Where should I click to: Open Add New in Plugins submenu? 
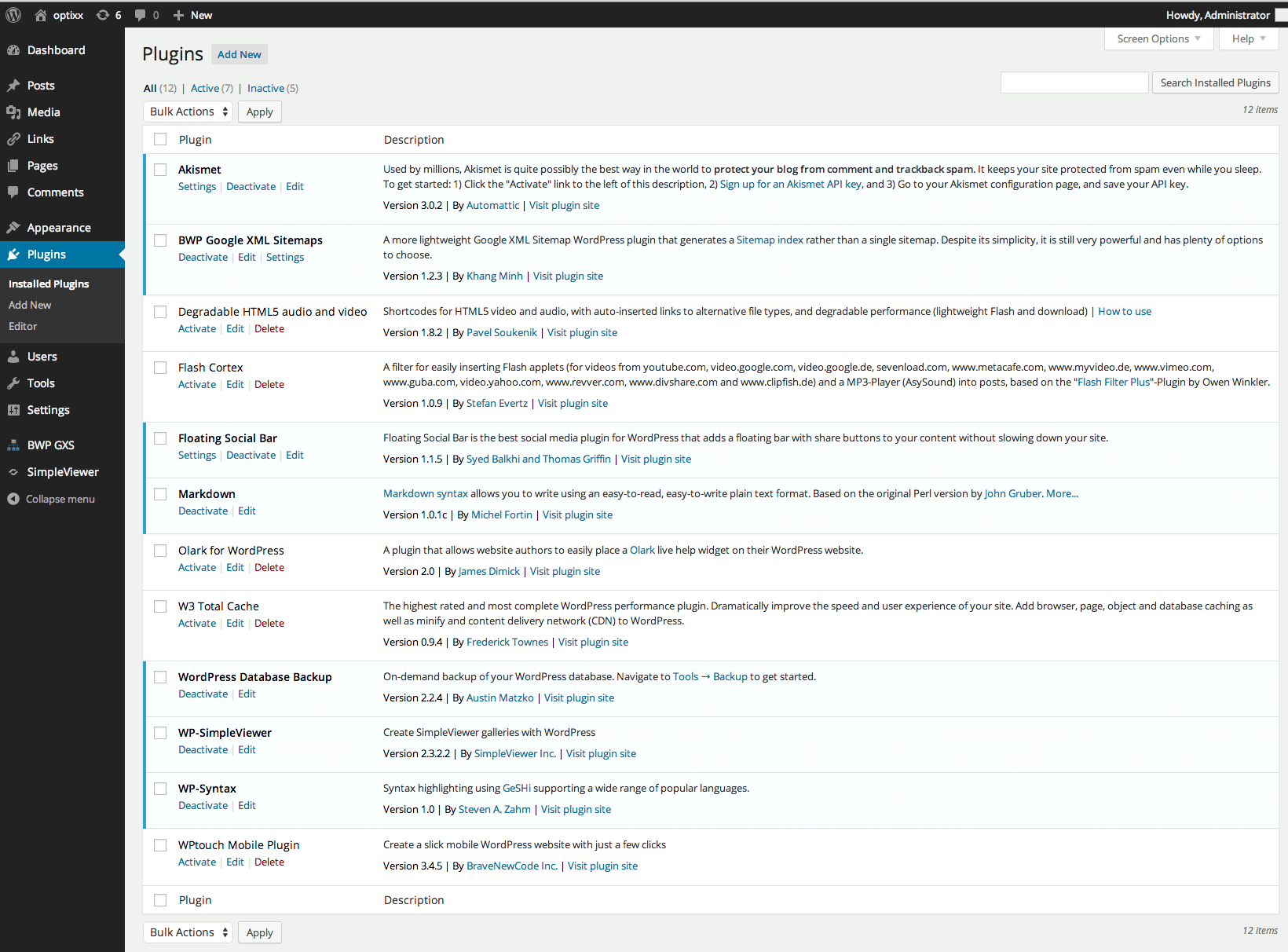tap(30, 305)
